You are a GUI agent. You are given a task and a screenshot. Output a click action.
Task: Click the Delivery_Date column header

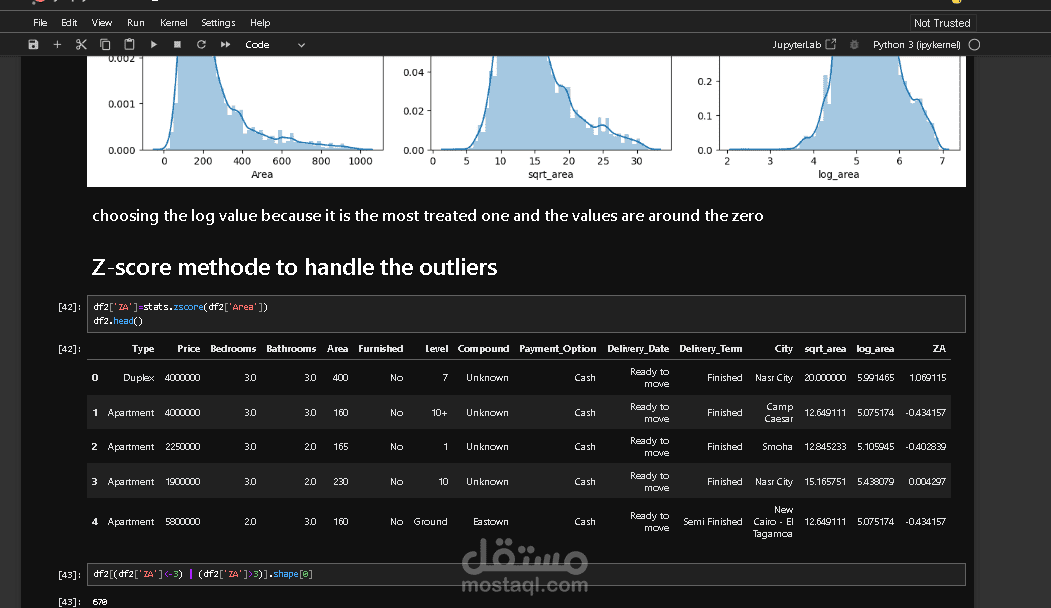click(x=638, y=349)
